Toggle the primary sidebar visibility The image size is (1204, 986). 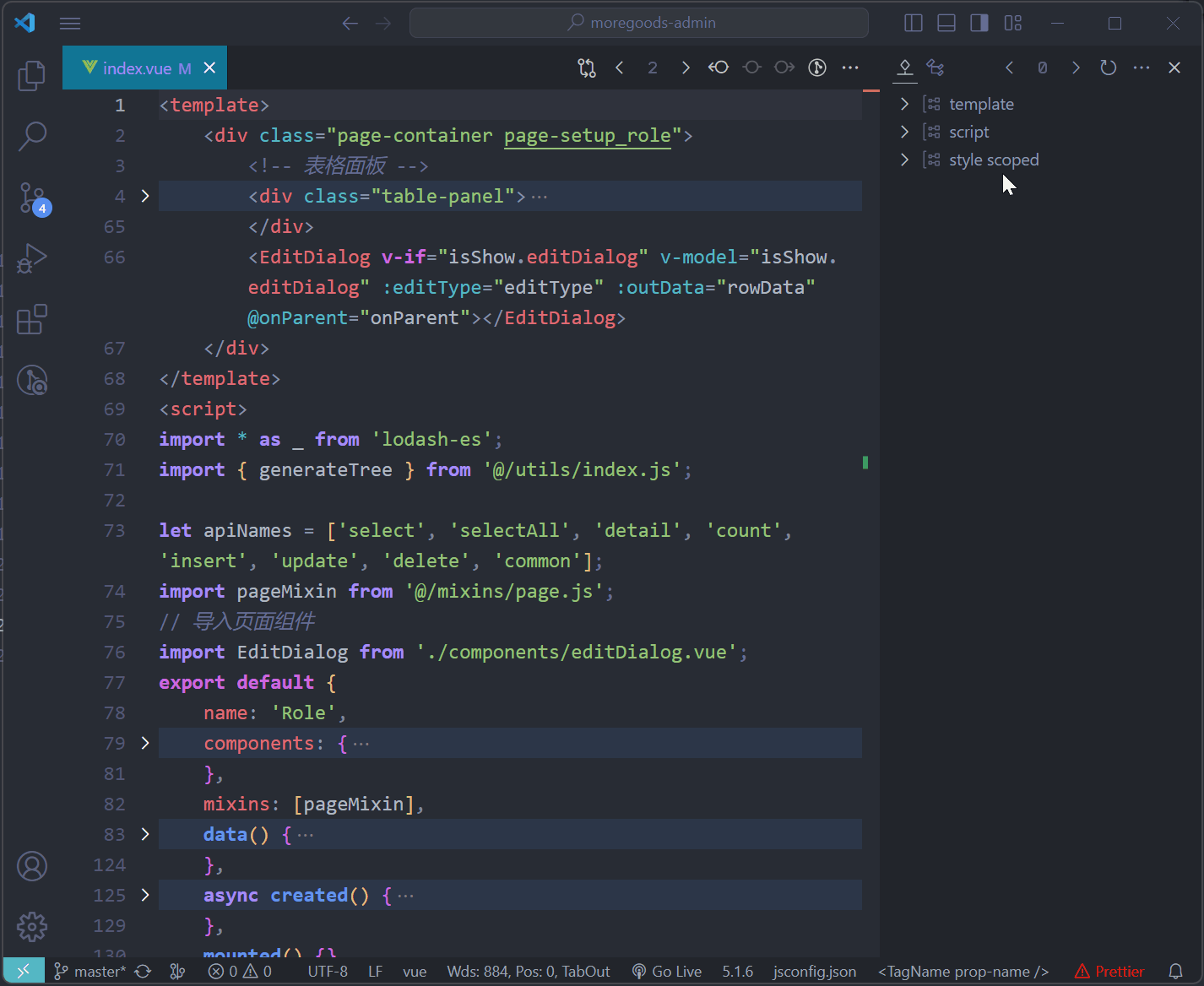[x=913, y=23]
